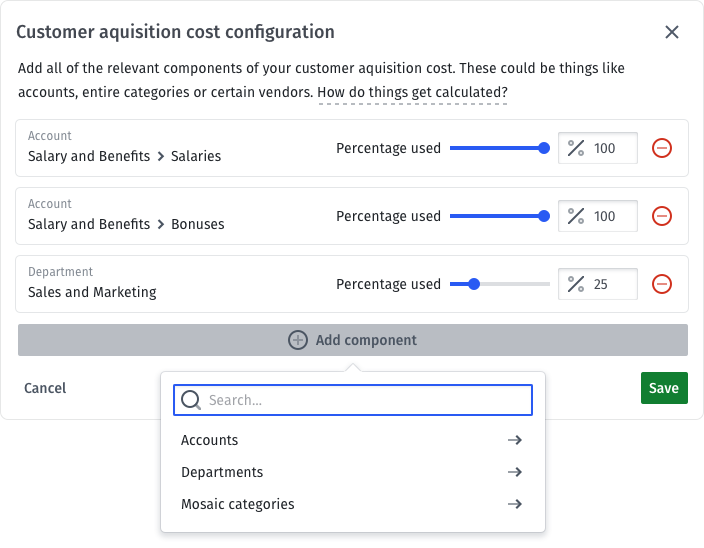Close the configuration dialog with X
704x548 pixels.
pyautogui.click(x=672, y=32)
